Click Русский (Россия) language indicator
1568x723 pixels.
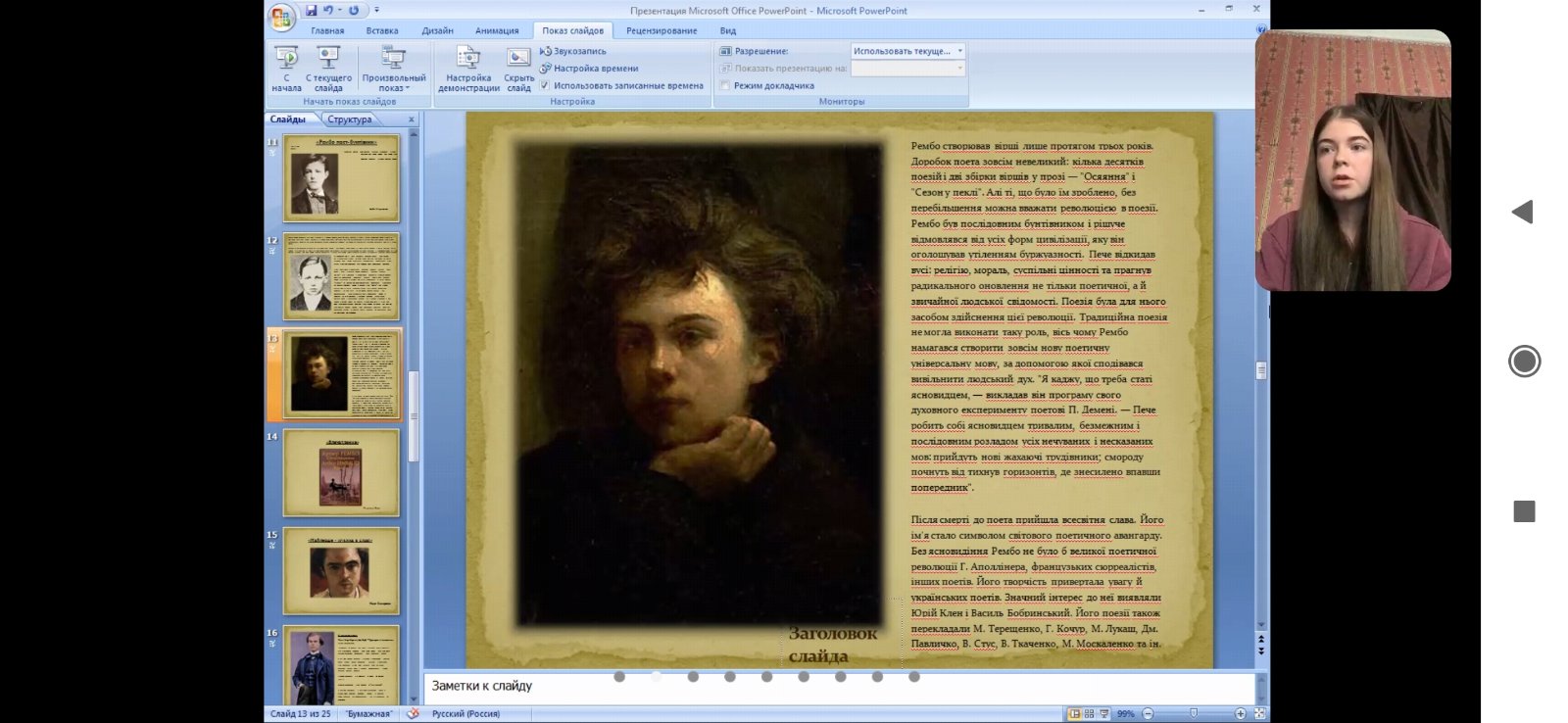pyautogui.click(x=465, y=714)
